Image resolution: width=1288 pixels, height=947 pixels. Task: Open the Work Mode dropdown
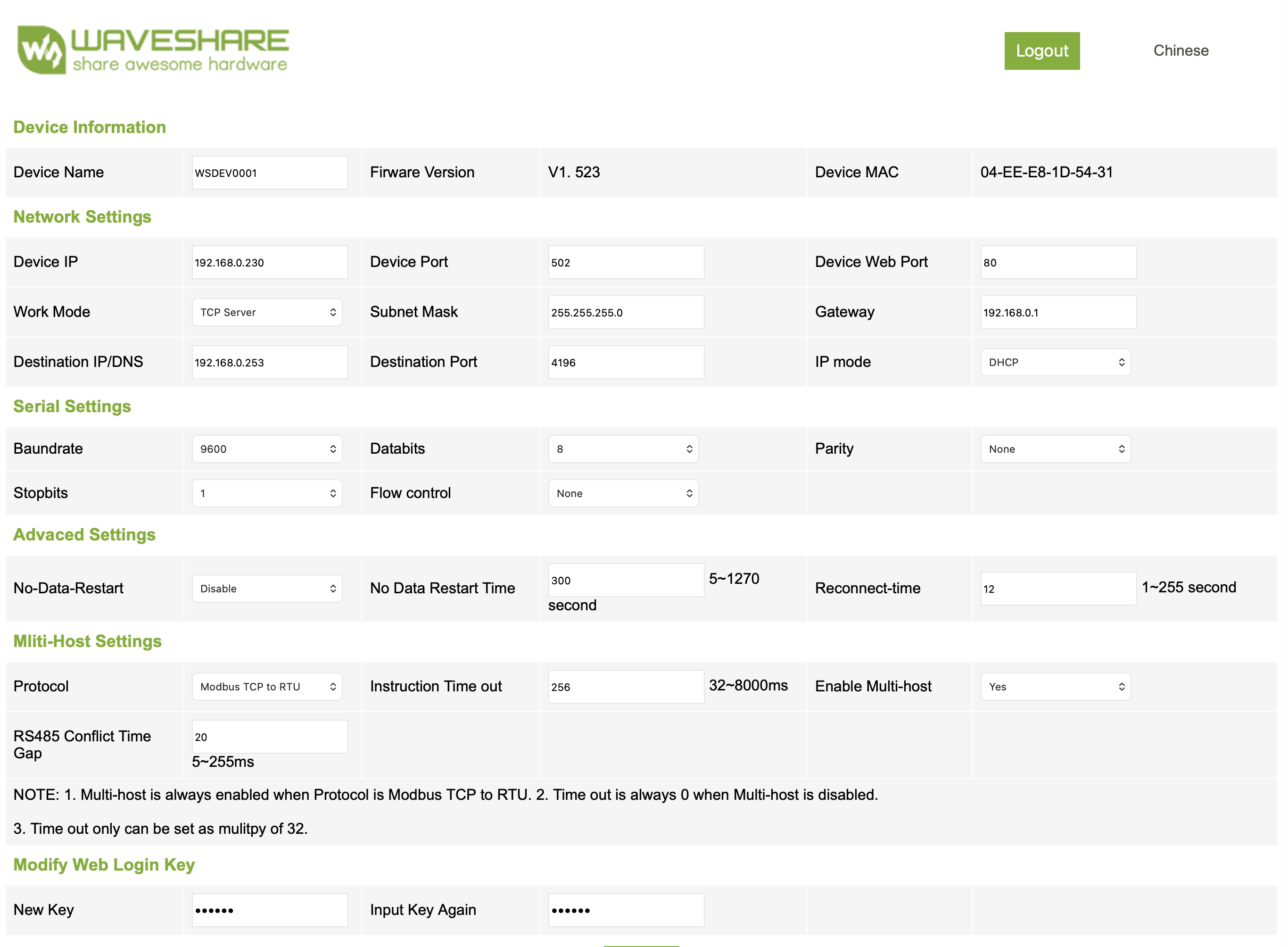[x=267, y=312]
